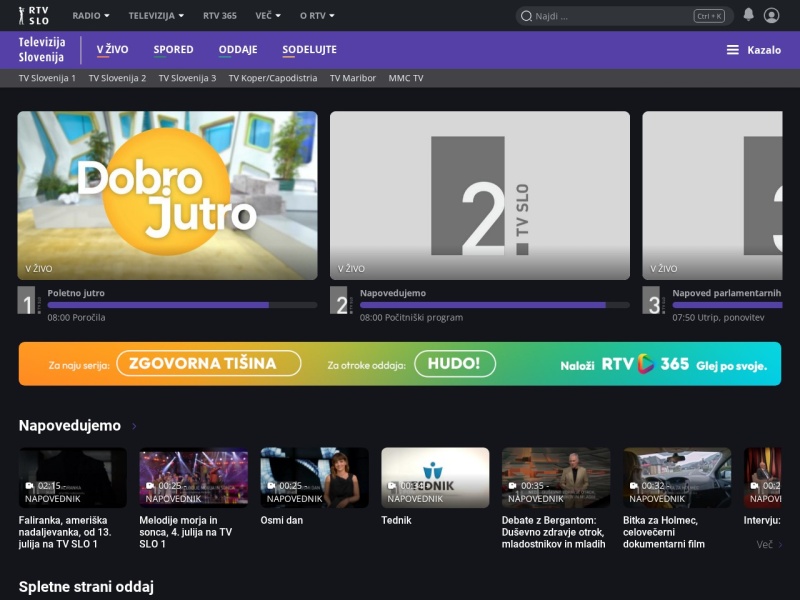Click the Faliranka, ameriška nadaljevanka title
The image size is (800, 600).
point(65,532)
